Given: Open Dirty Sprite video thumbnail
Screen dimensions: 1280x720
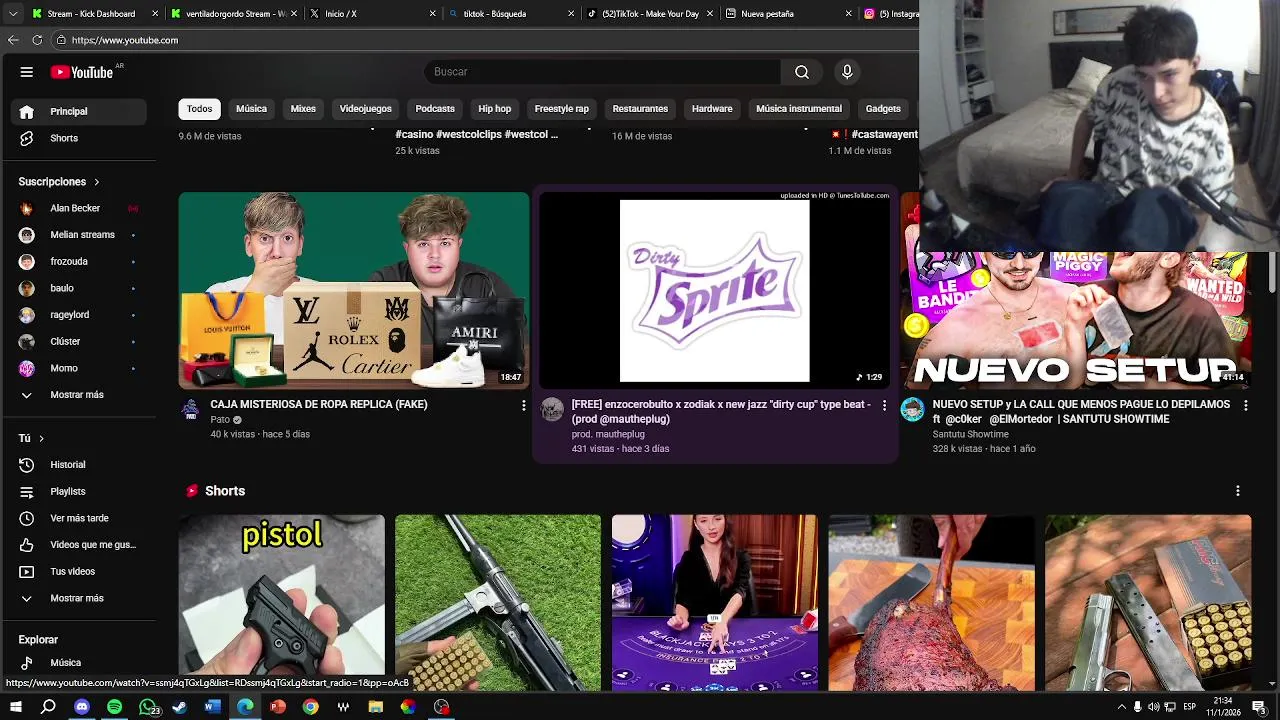Looking at the screenshot, I should pyautogui.click(x=714, y=290).
